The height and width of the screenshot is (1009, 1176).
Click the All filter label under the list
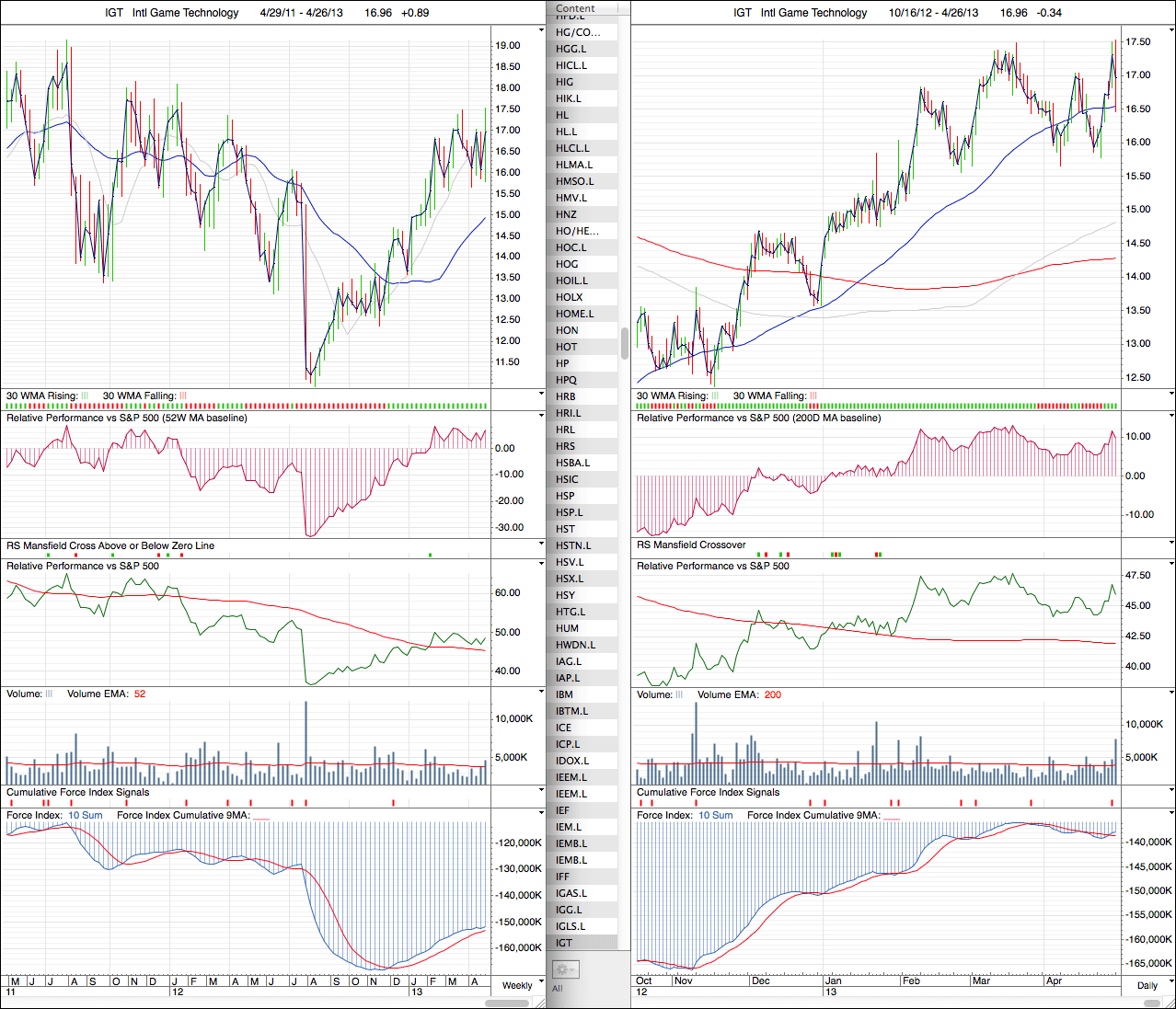[x=557, y=989]
